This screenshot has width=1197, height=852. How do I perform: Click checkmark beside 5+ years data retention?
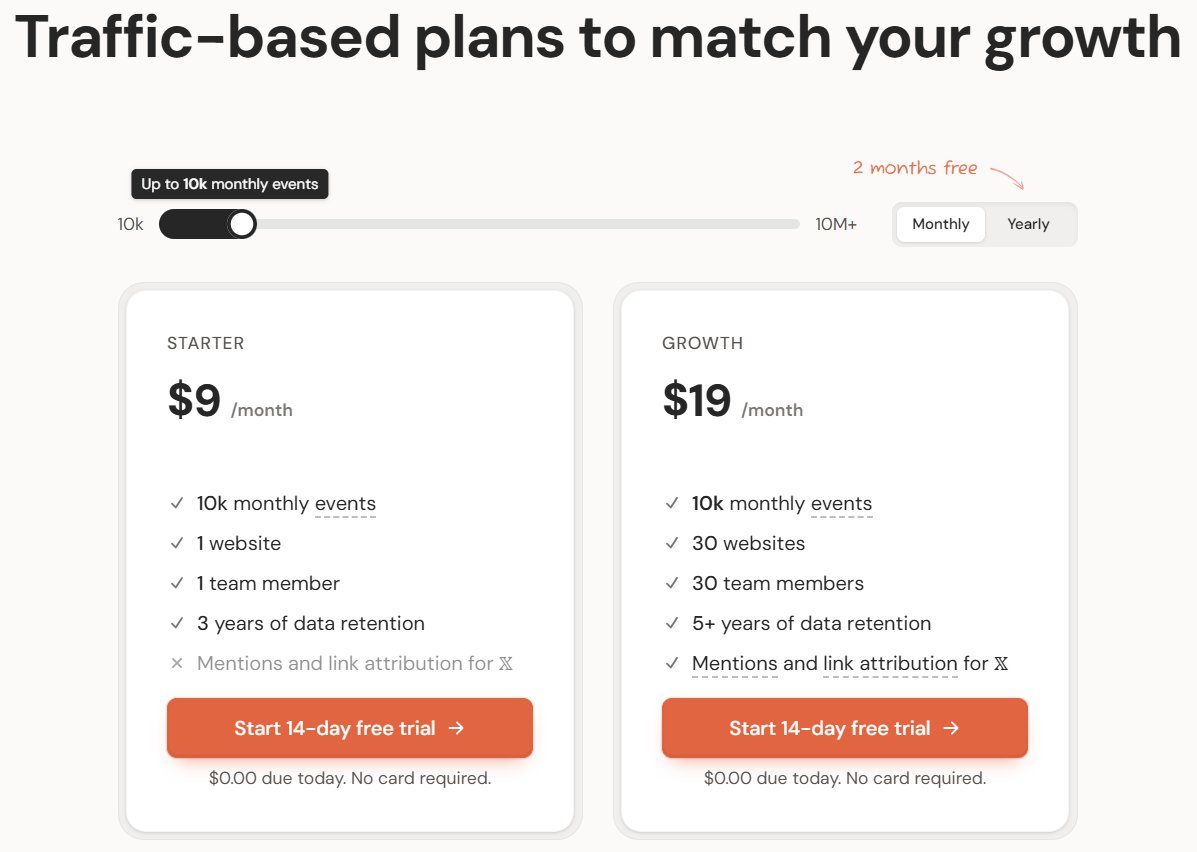(672, 623)
